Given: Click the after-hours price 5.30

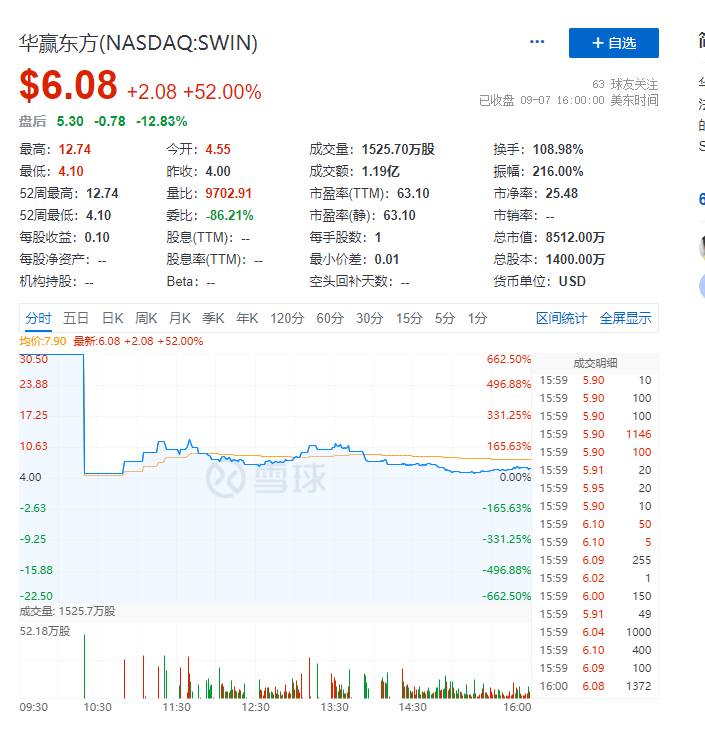Looking at the screenshot, I should tap(70, 121).
